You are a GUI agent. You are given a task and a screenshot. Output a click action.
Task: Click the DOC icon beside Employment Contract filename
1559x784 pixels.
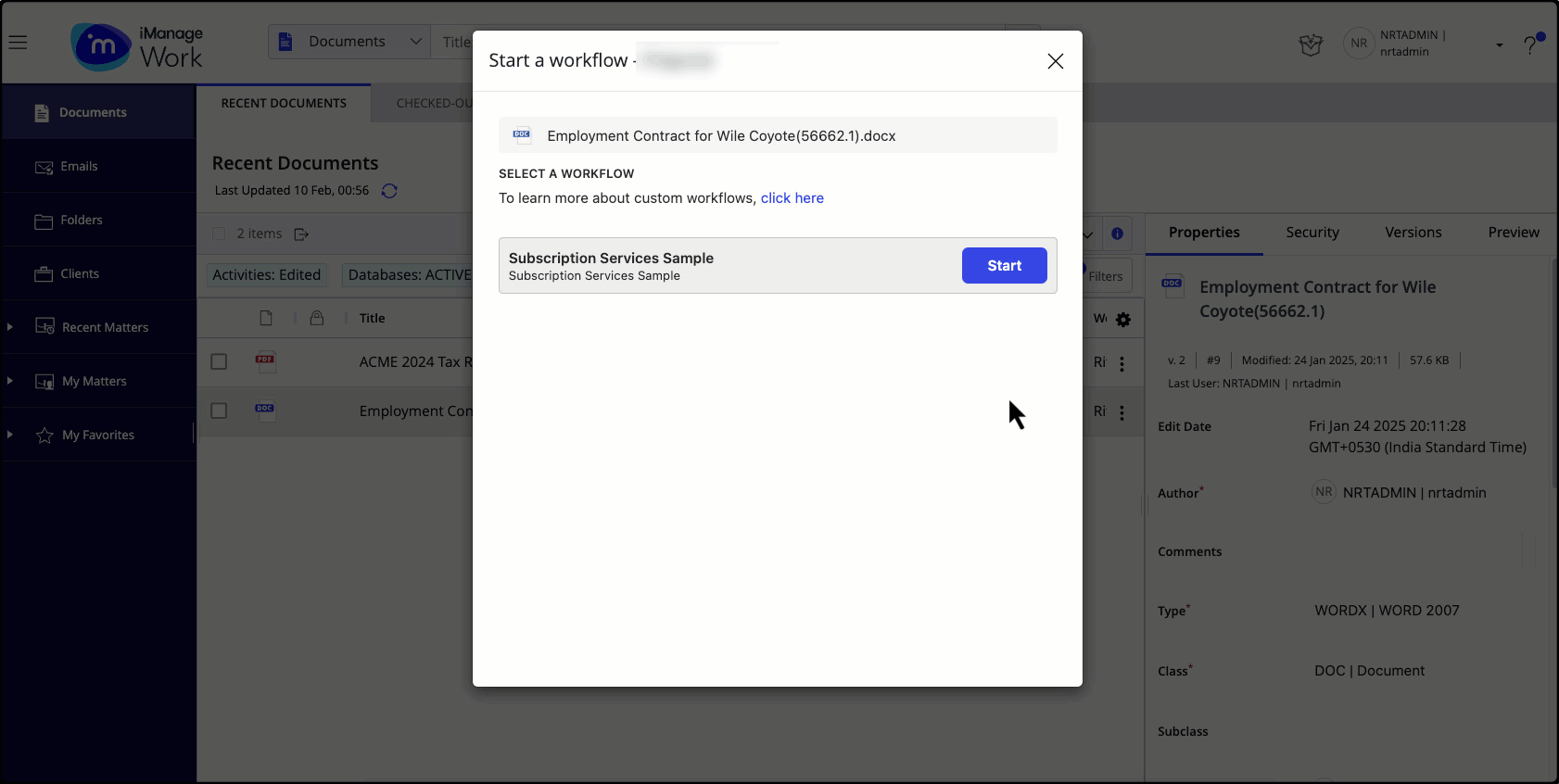pos(522,135)
